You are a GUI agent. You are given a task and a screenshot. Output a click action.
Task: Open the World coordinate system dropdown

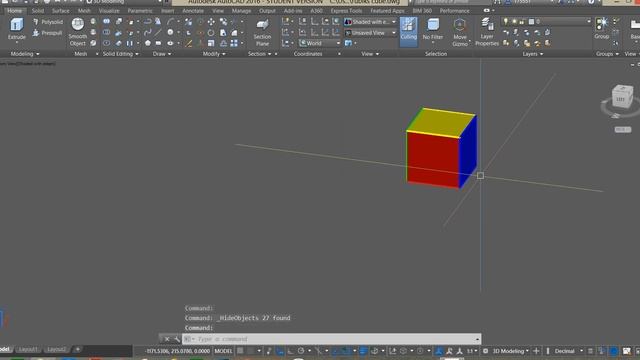coord(320,43)
